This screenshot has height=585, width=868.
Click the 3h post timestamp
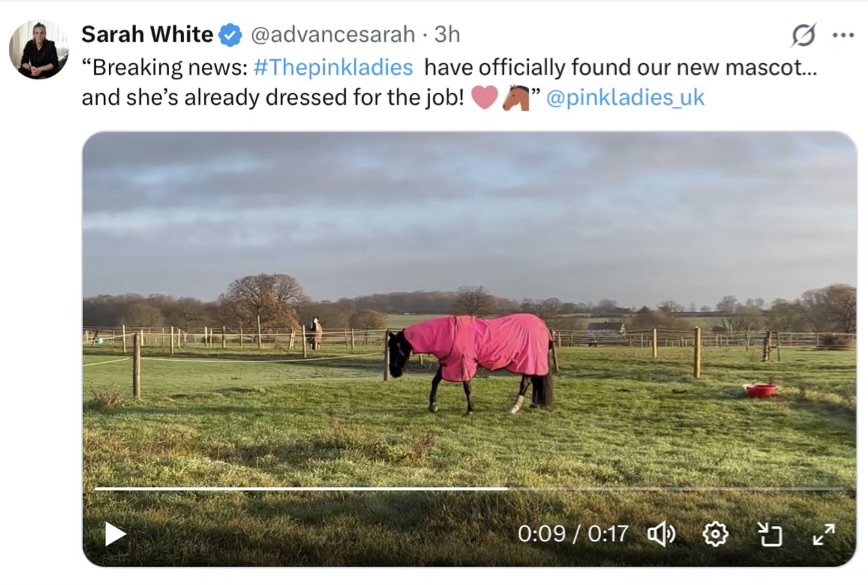pos(447,35)
